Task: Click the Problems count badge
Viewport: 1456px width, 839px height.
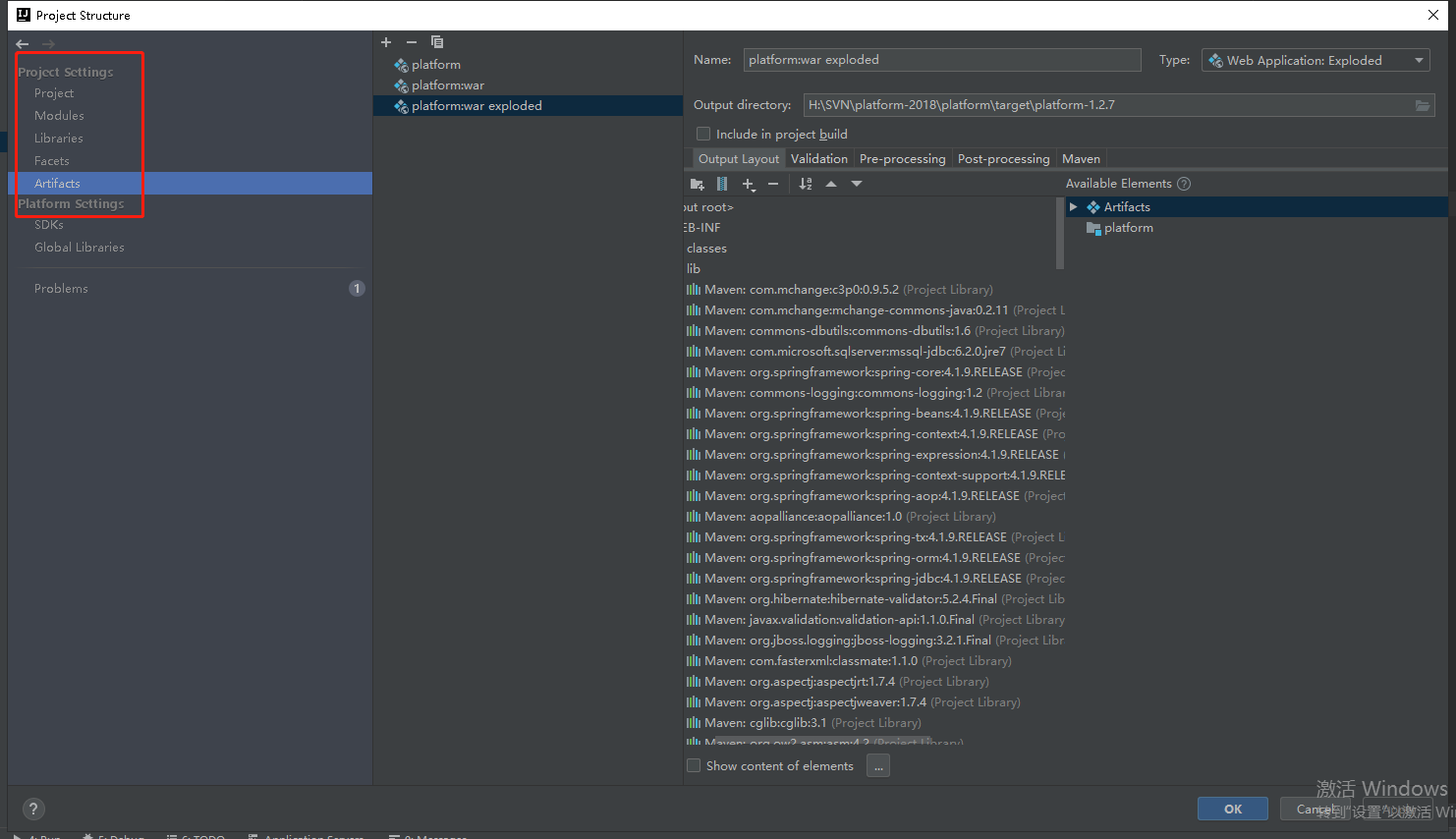Action: [357, 289]
